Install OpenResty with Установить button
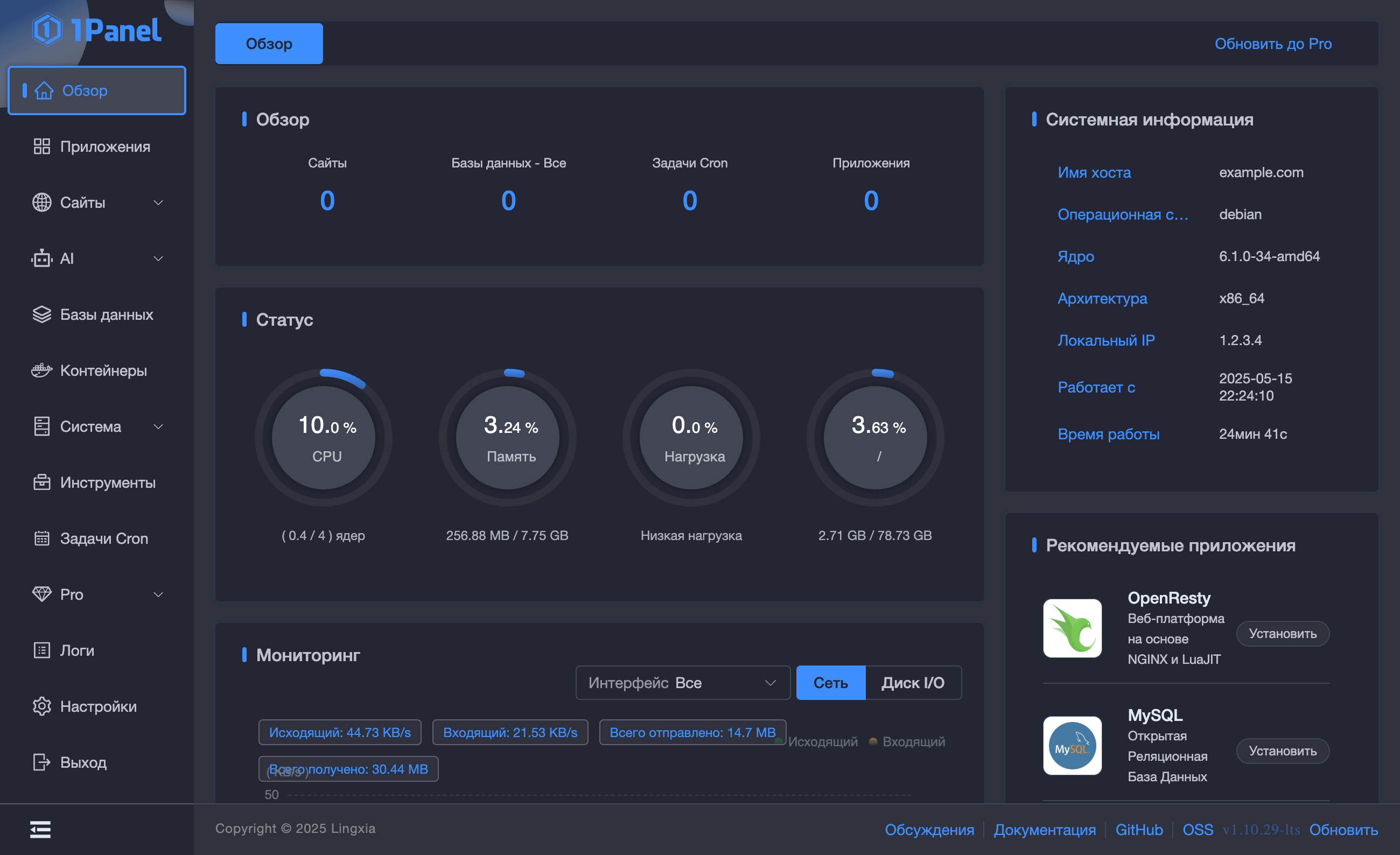The height and width of the screenshot is (855, 1400). [1283, 633]
